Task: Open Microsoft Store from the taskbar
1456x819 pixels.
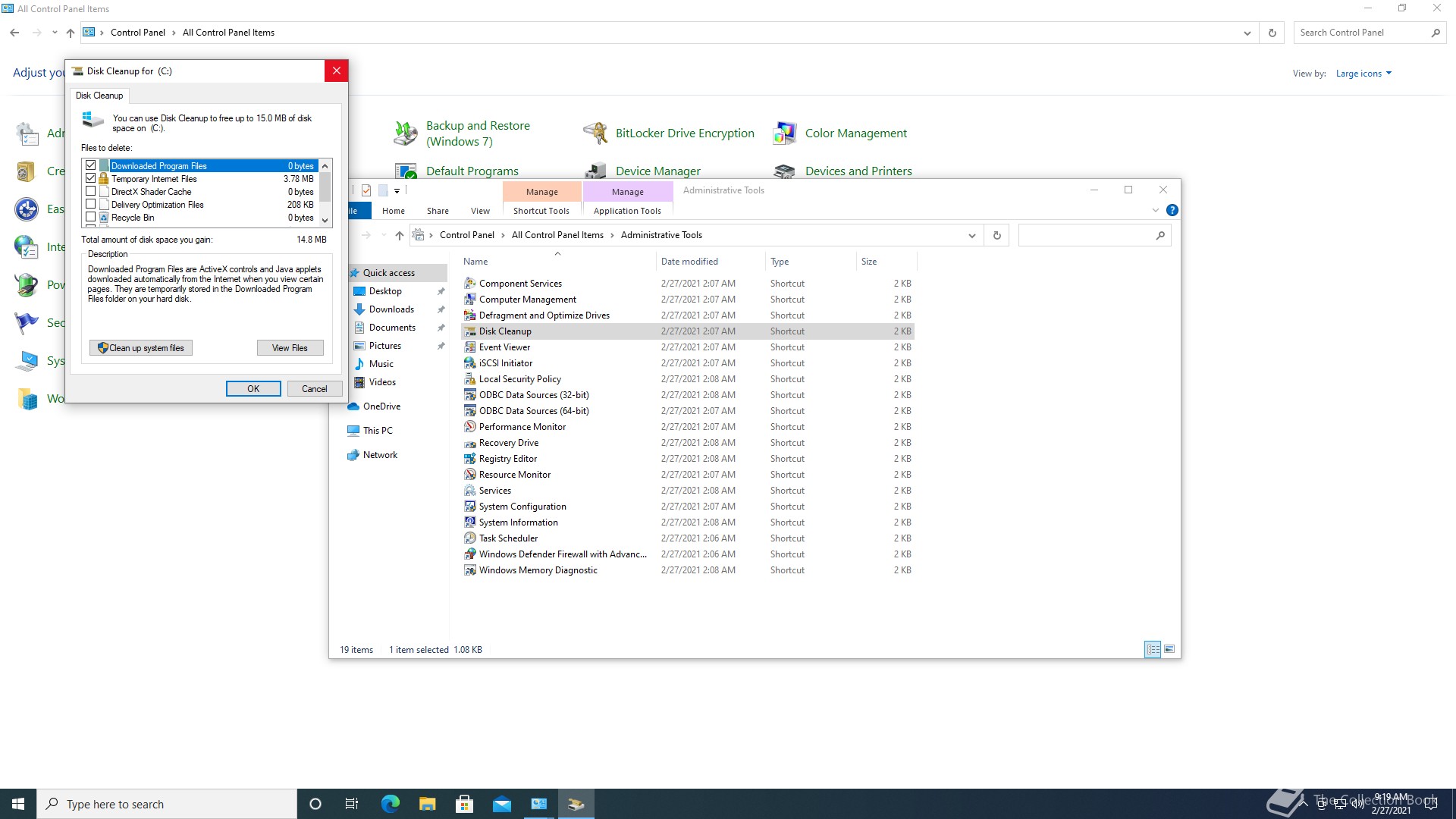Action: pos(464,804)
